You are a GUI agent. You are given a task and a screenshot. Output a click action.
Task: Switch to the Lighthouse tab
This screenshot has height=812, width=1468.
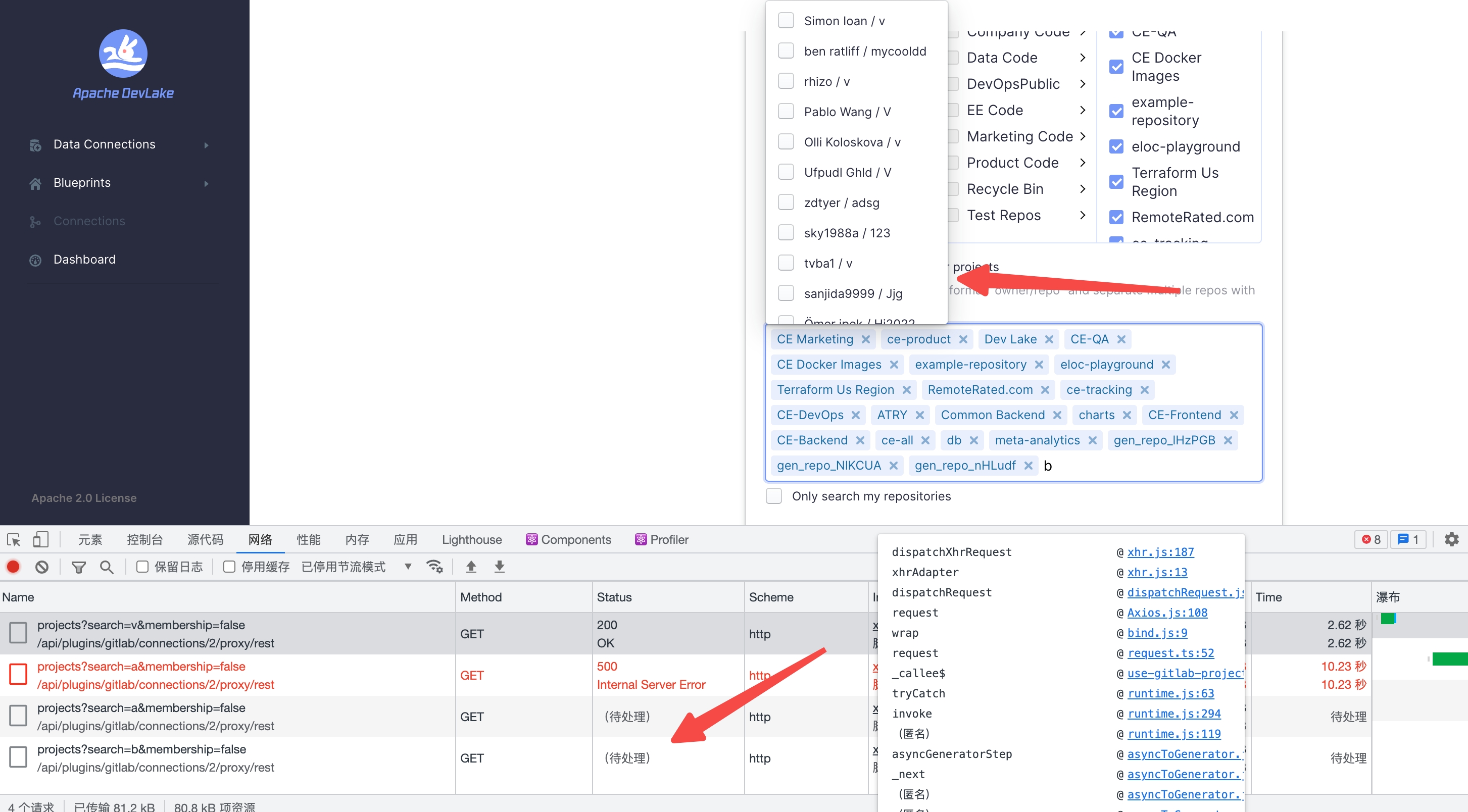click(x=471, y=539)
